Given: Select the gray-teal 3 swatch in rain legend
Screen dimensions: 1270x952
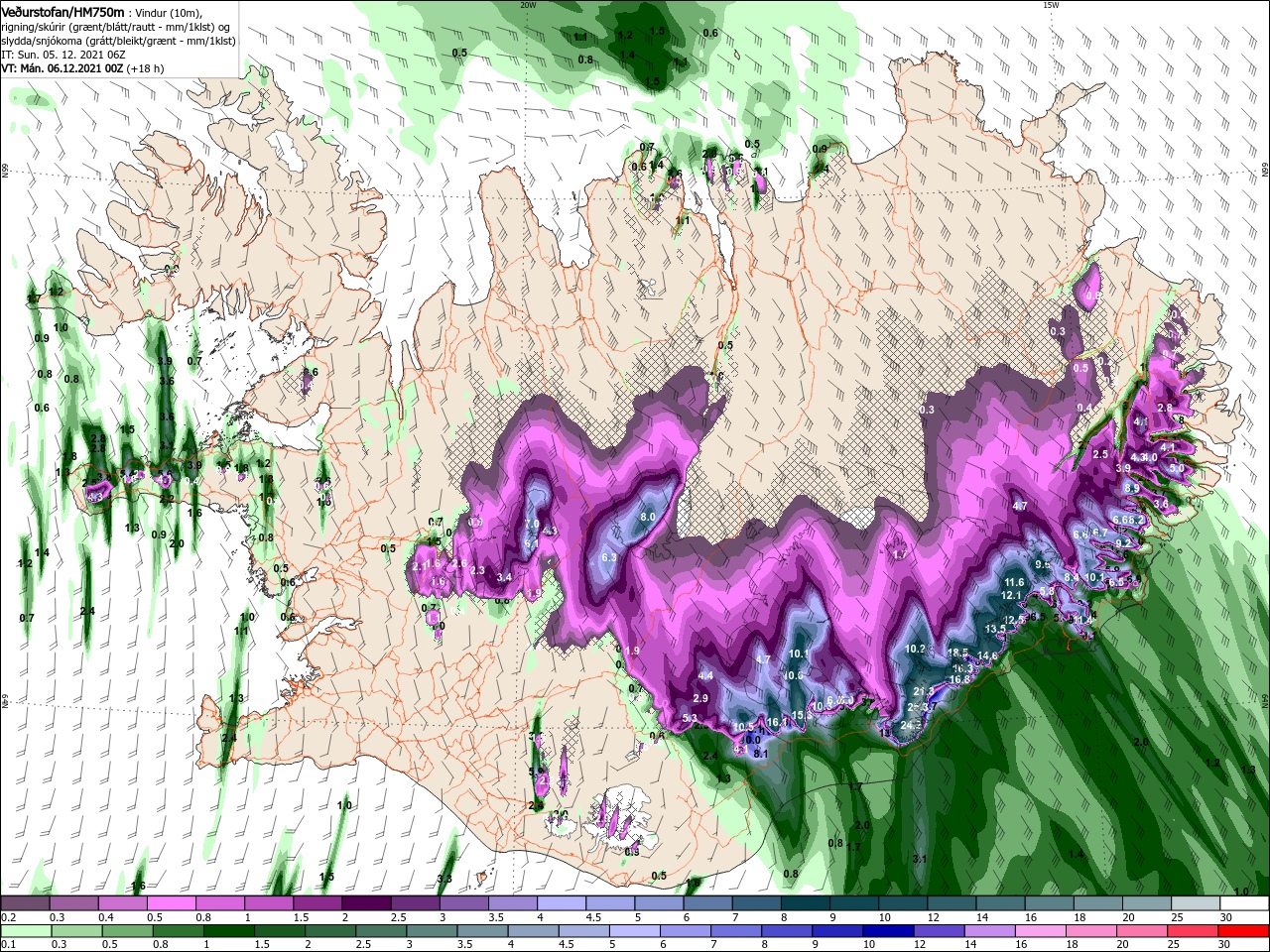Looking at the screenshot, I should [x=431, y=931].
